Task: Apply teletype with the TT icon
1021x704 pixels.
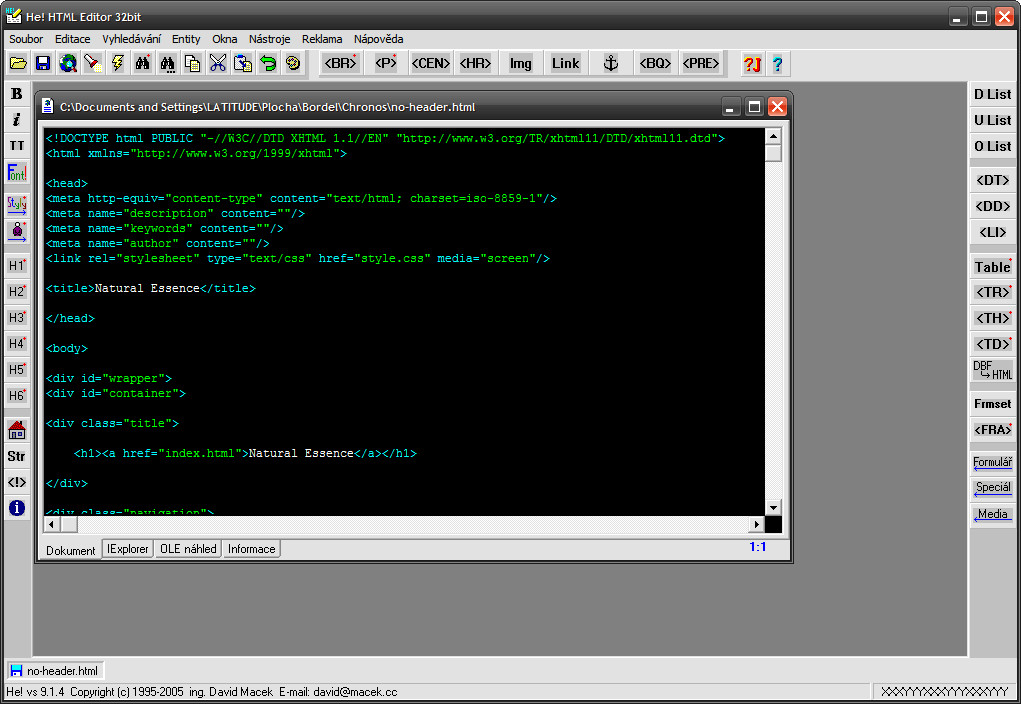Action: point(17,146)
